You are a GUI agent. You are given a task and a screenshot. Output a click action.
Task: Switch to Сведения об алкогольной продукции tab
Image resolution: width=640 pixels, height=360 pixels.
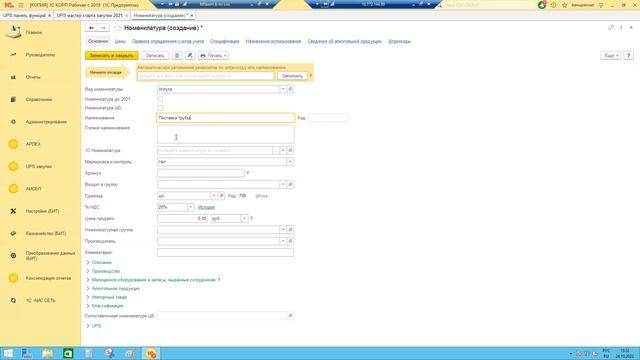pos(344,41)
